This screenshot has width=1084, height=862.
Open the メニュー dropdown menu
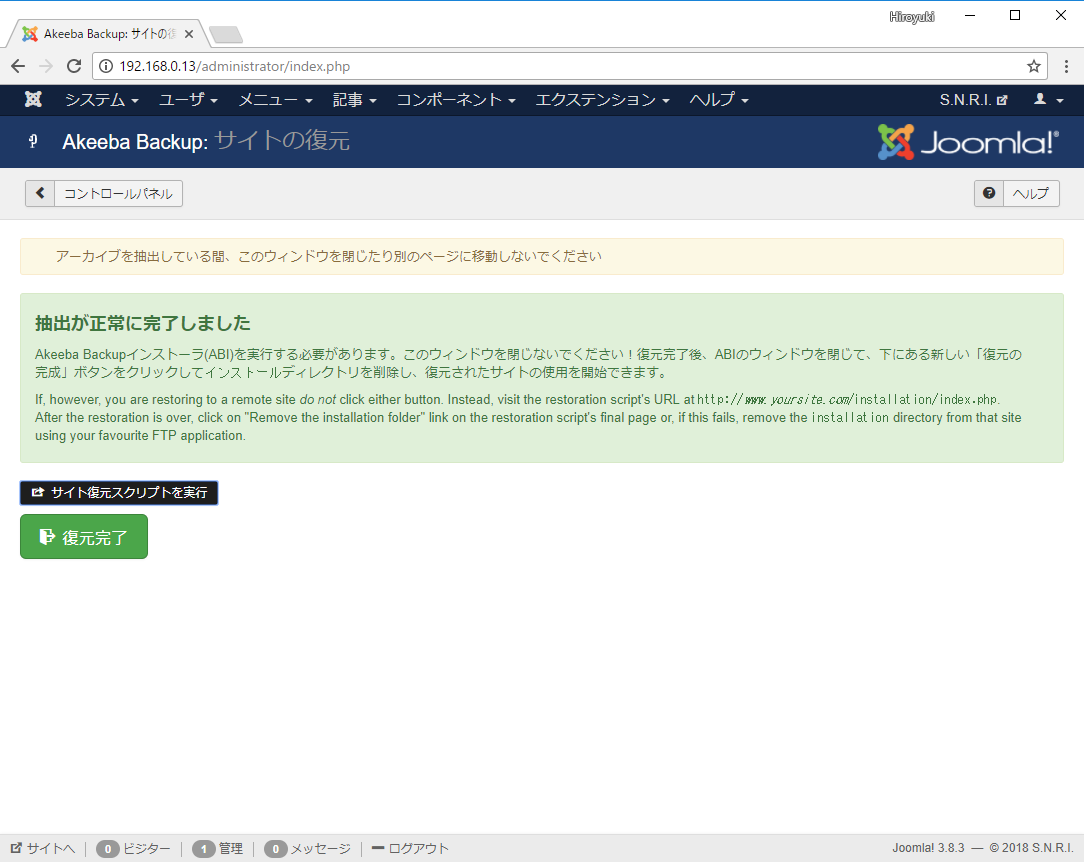coord(275,100)
